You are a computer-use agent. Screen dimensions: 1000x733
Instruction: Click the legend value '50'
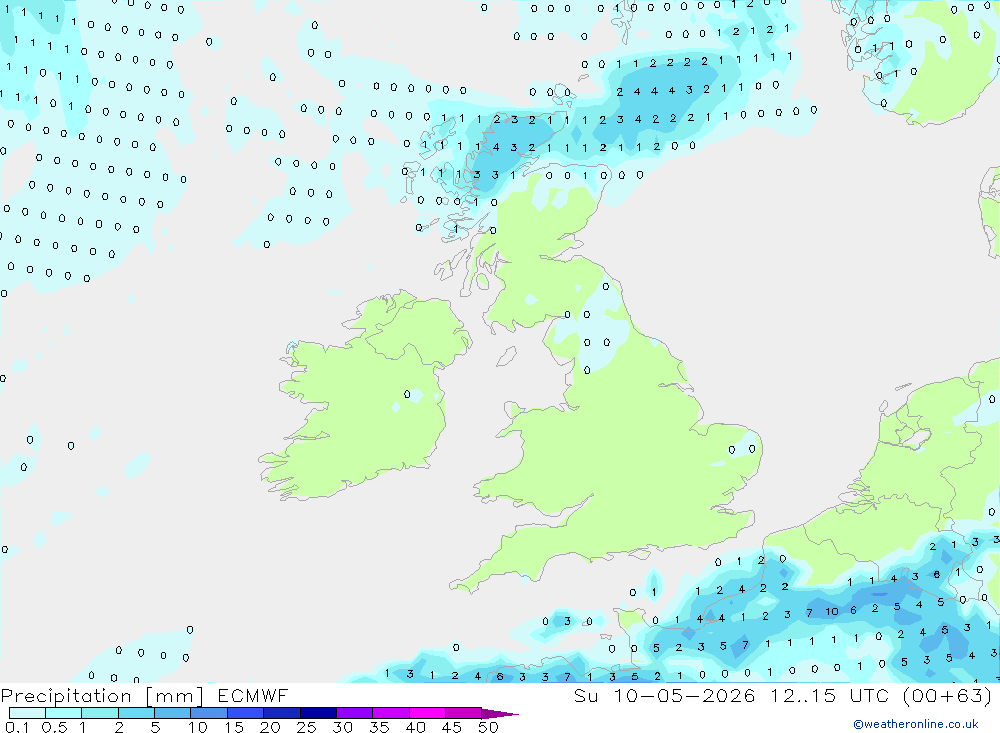[x=488, y=727]
